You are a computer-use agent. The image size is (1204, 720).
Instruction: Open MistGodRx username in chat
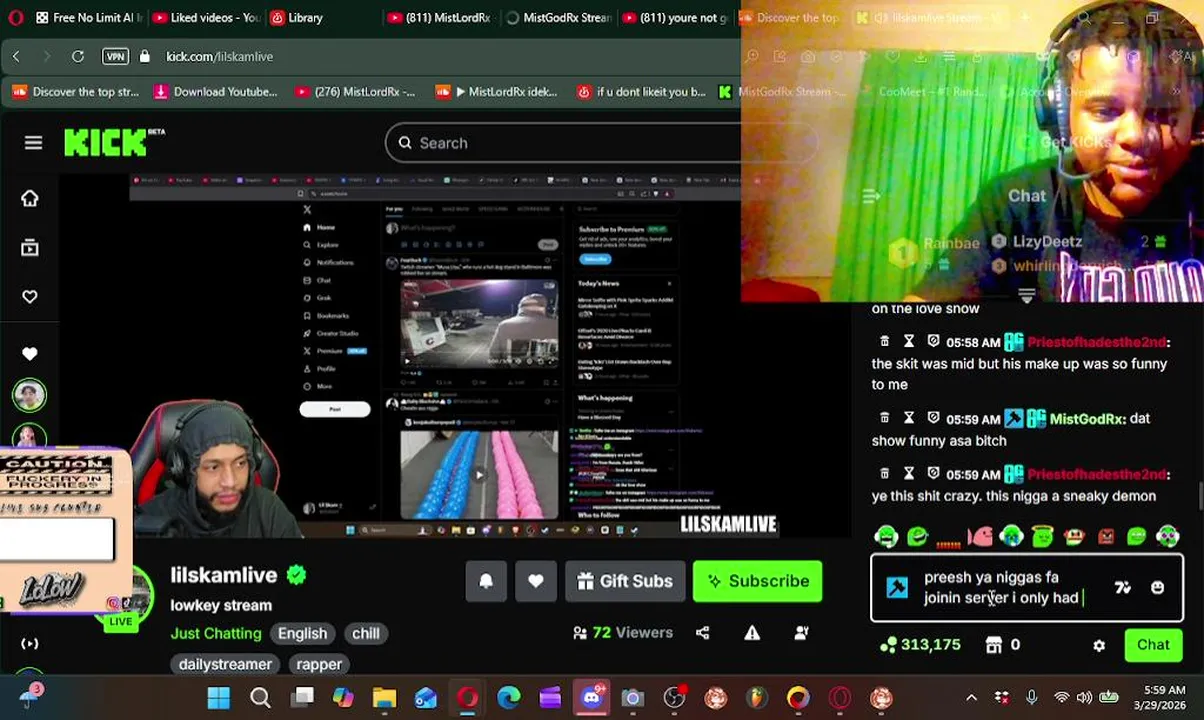(1087, 419)
